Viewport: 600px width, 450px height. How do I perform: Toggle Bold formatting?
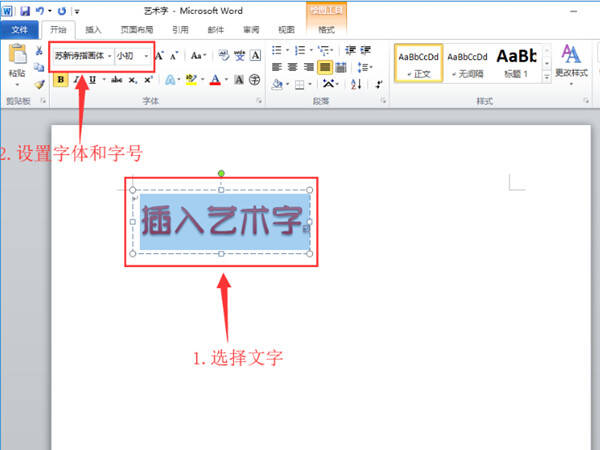coord(60,80)
